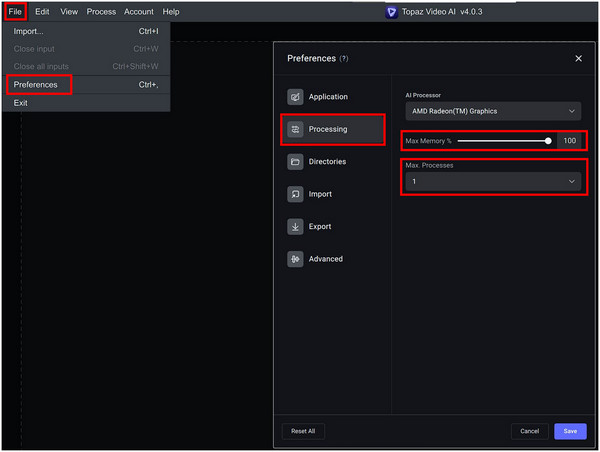Click the Processing section icon
Image resolution: width=600 pixels, height=452 pixels.
coord(295,129)
